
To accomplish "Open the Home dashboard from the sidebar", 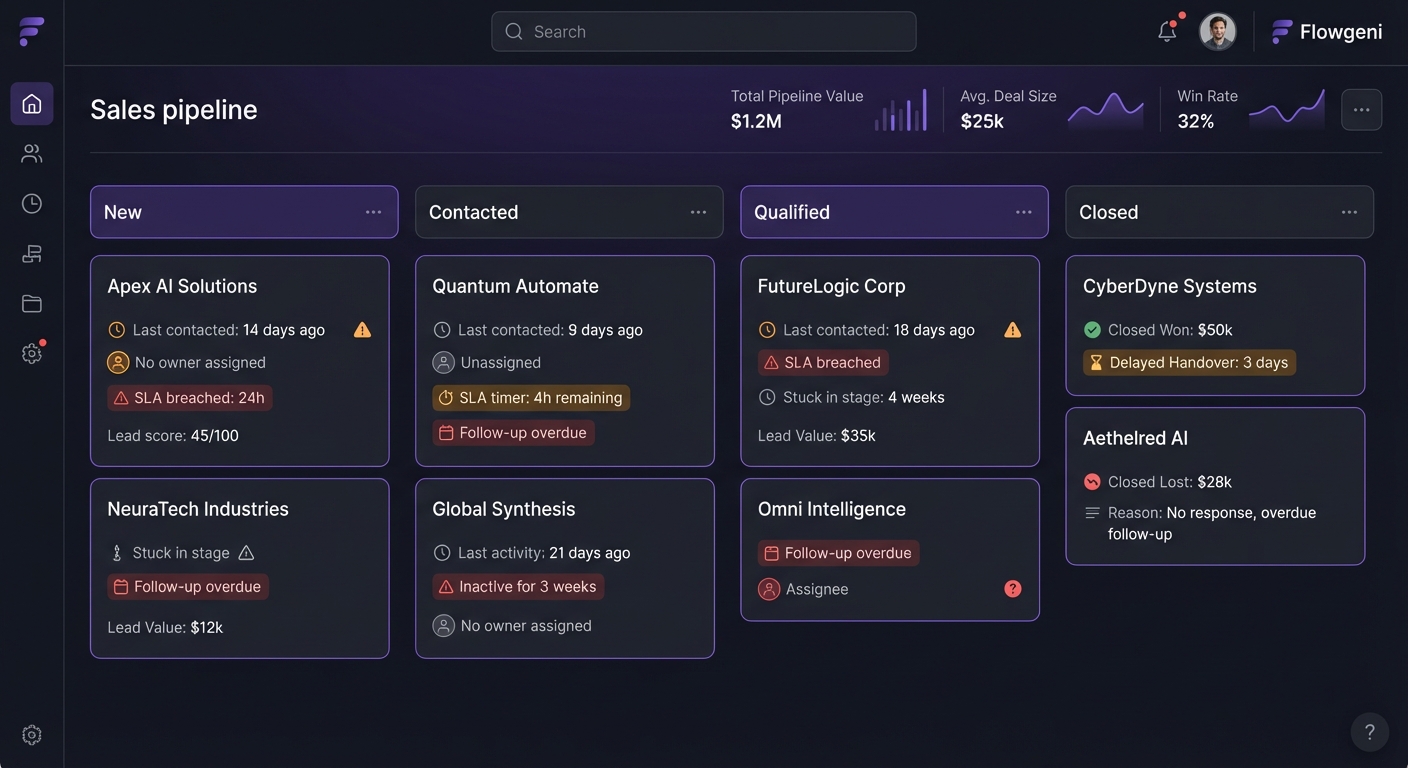I will [31, 103].
